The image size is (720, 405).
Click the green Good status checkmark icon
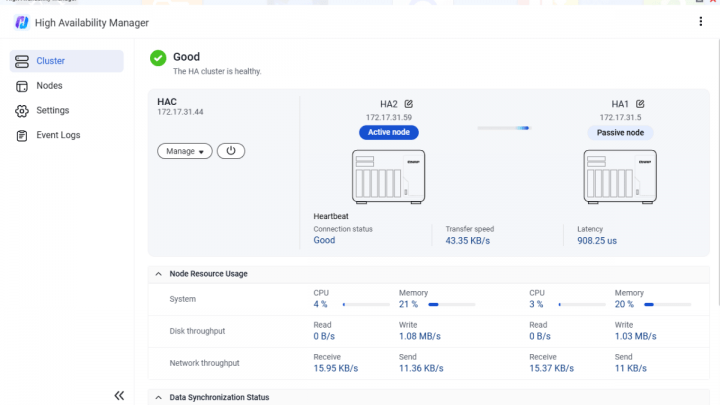[x=158, y=58]
